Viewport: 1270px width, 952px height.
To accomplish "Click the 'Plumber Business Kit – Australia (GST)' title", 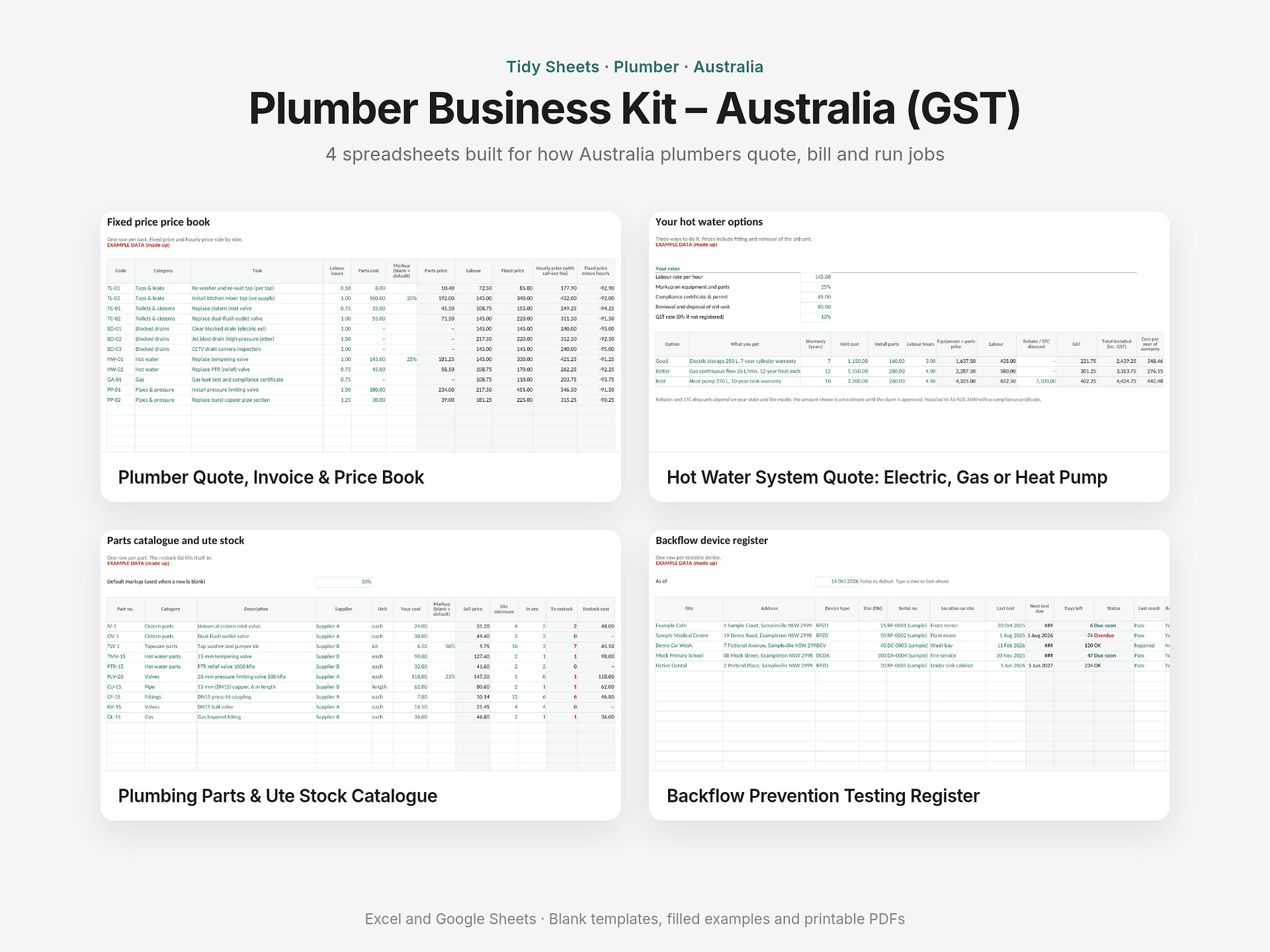I will pyautogui.click(x=635, y=108).
